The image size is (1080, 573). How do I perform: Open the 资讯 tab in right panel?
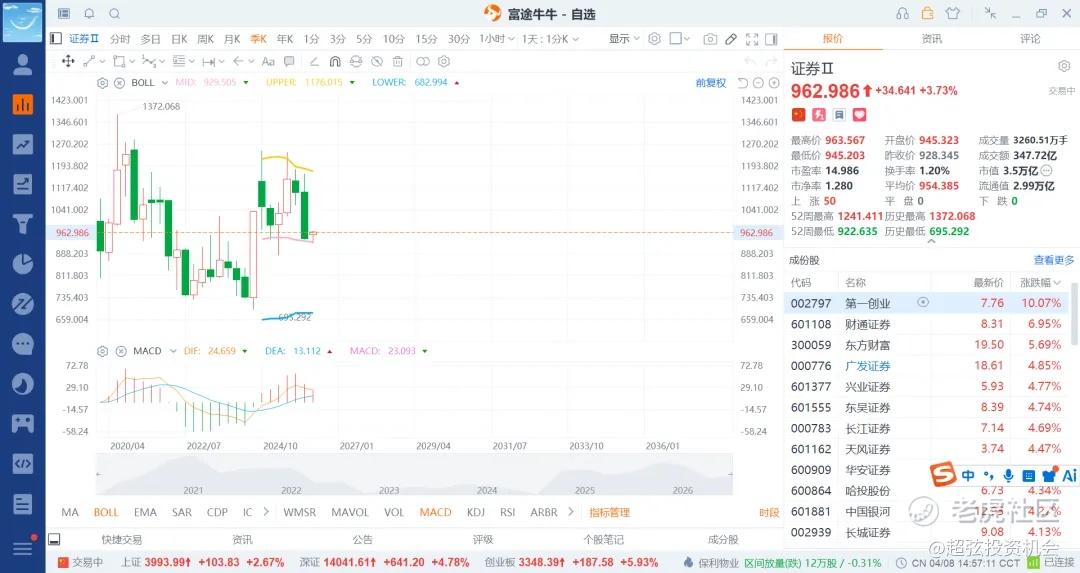pos(932,39)
